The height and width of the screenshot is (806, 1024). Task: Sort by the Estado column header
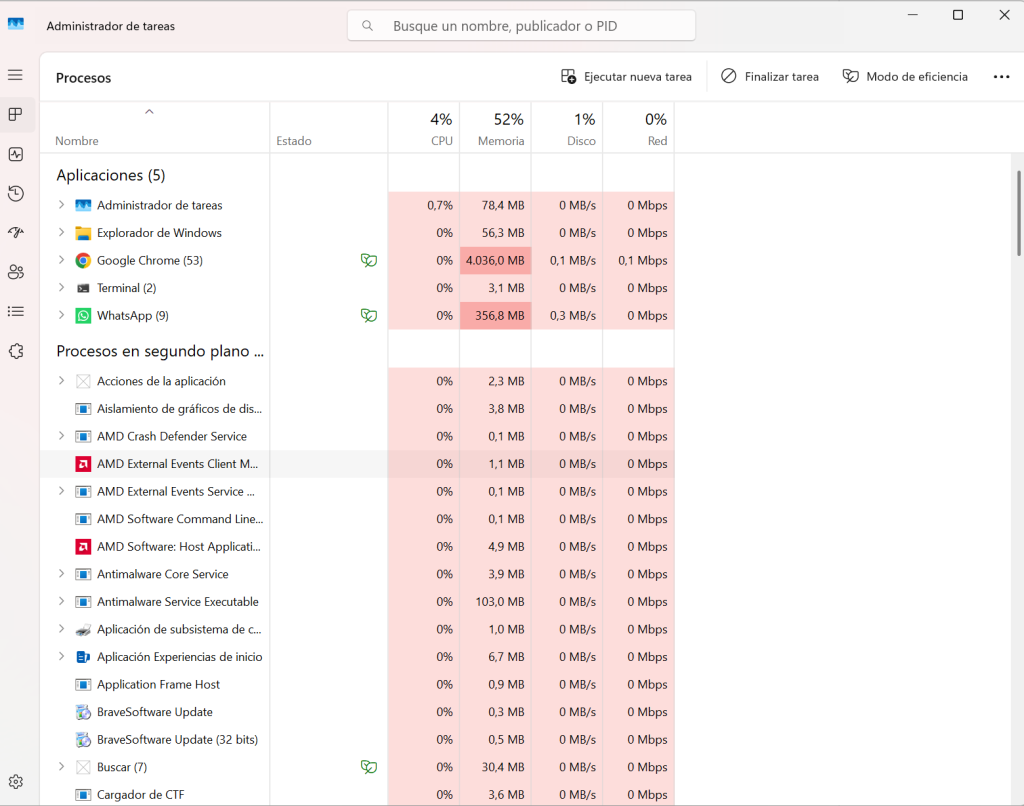[x=328, y=128]
